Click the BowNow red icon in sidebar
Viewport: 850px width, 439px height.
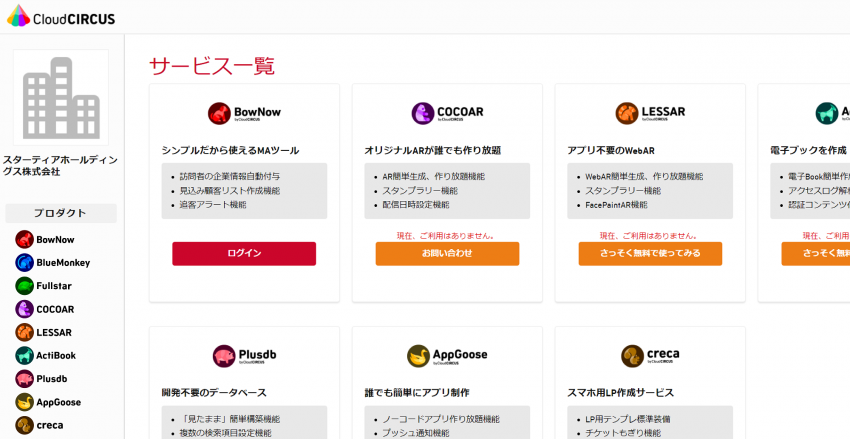pos(24,239)
